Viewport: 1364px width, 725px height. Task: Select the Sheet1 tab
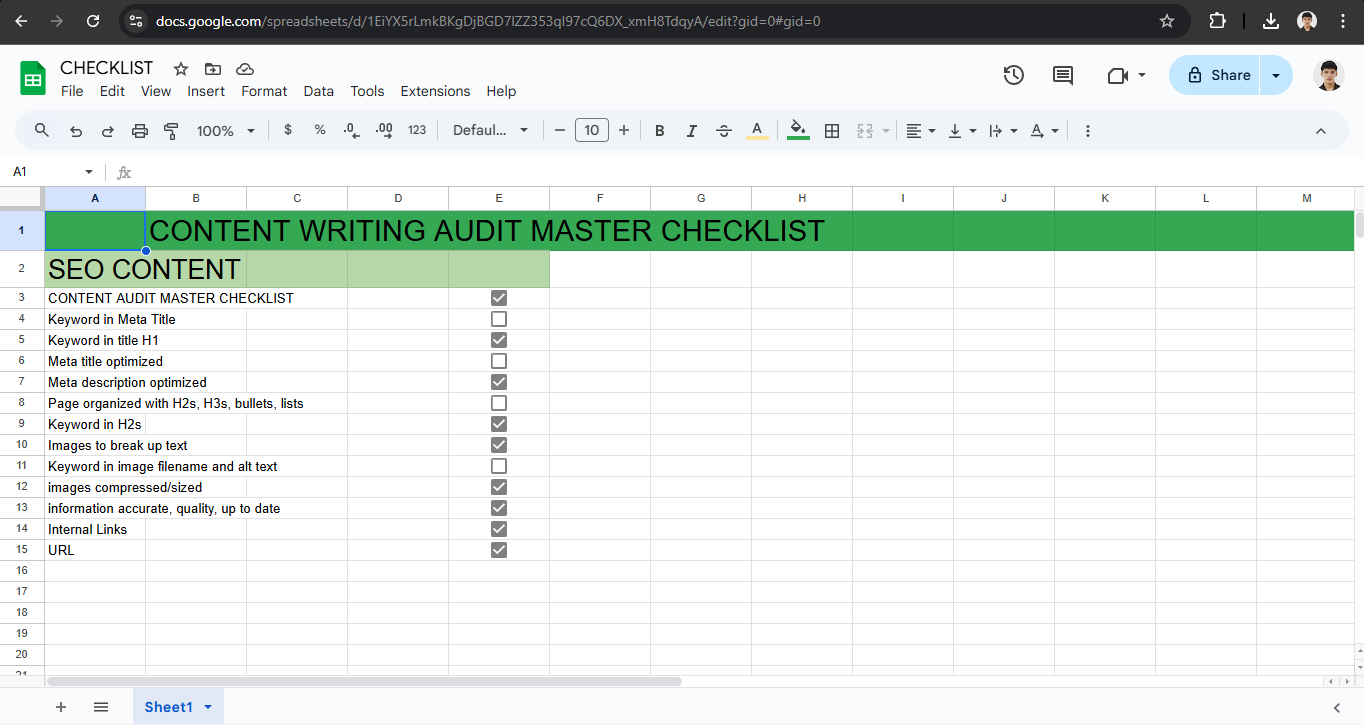pyautogui.click(x=178, y=707)
